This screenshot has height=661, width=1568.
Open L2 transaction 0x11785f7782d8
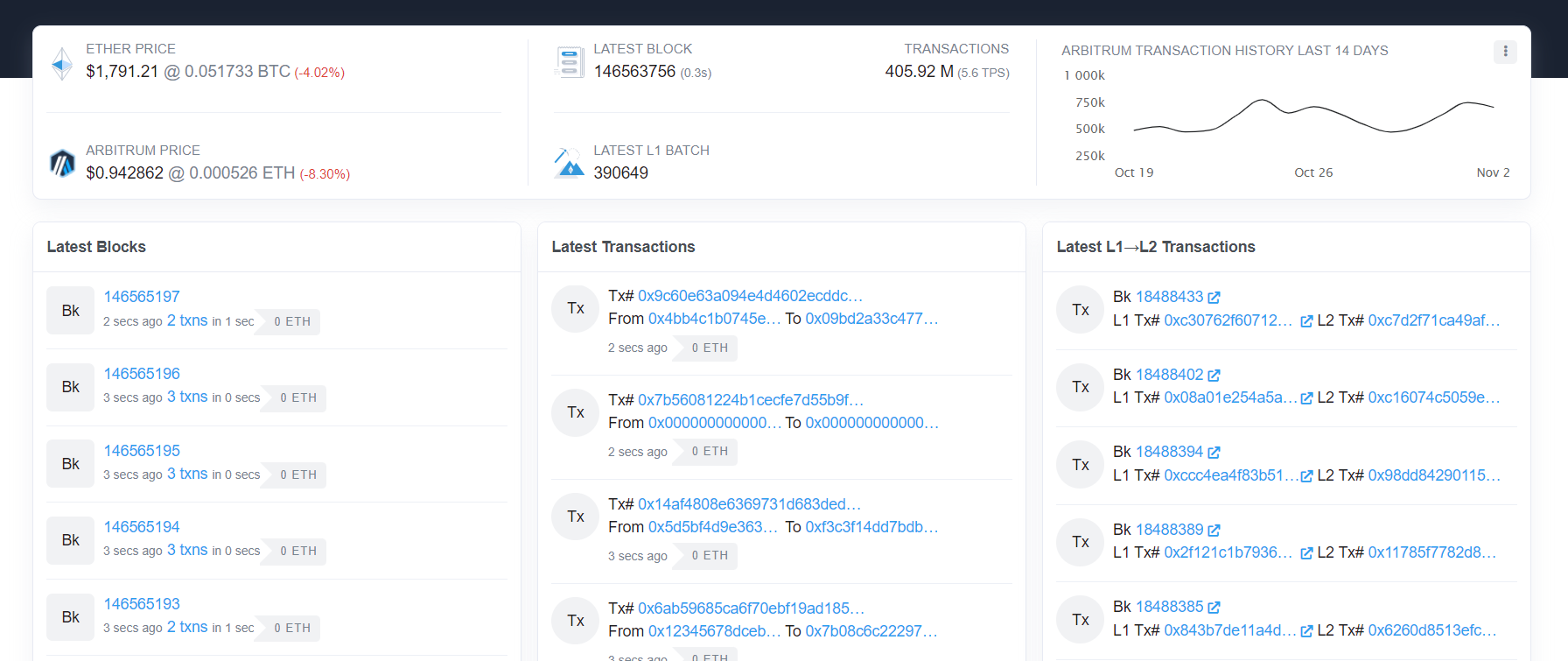click(x=1432, y=552)
